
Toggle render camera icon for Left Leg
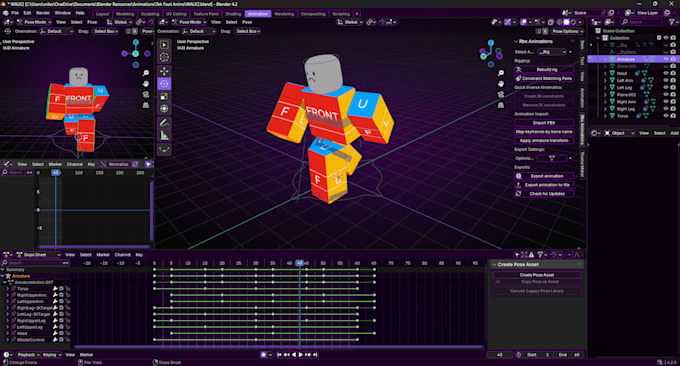(x=673, y=88)
